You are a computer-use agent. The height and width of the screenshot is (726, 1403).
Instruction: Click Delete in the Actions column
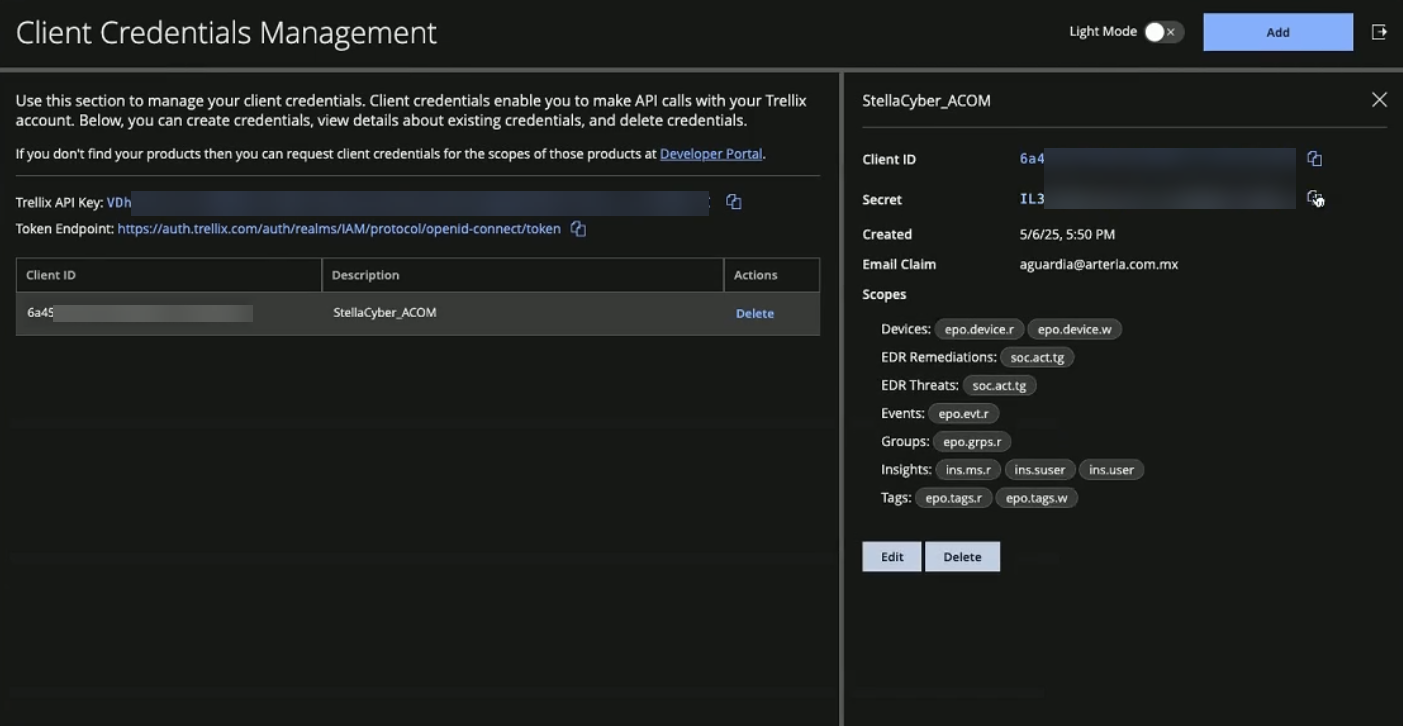click(x=754, y=313)
